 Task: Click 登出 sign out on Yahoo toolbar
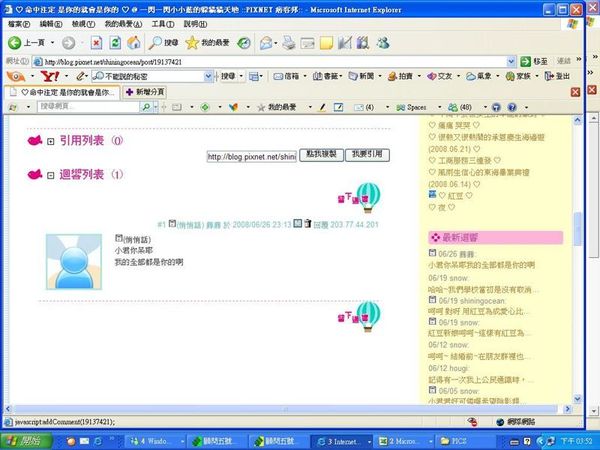(x=557, y=76)
